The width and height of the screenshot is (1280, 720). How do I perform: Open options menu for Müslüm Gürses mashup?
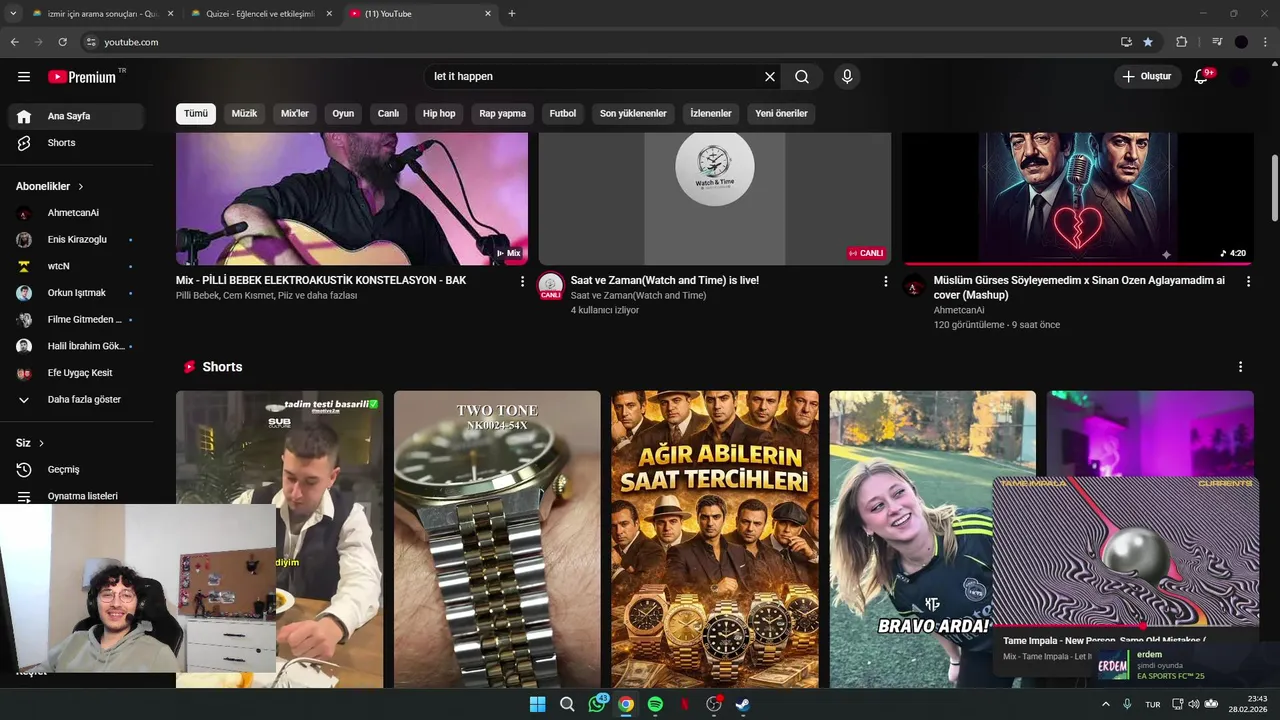point(1248,282)
